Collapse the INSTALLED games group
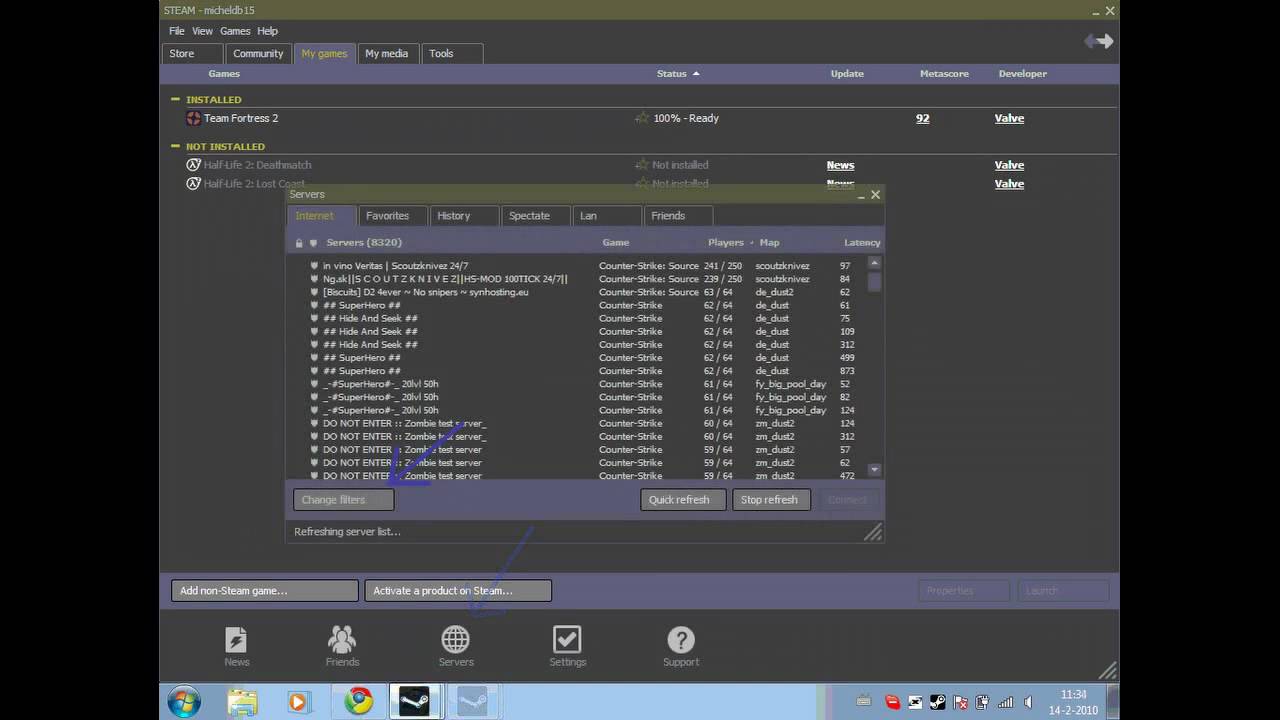This screenshot has height=720, width=1280. coord(175,99)
